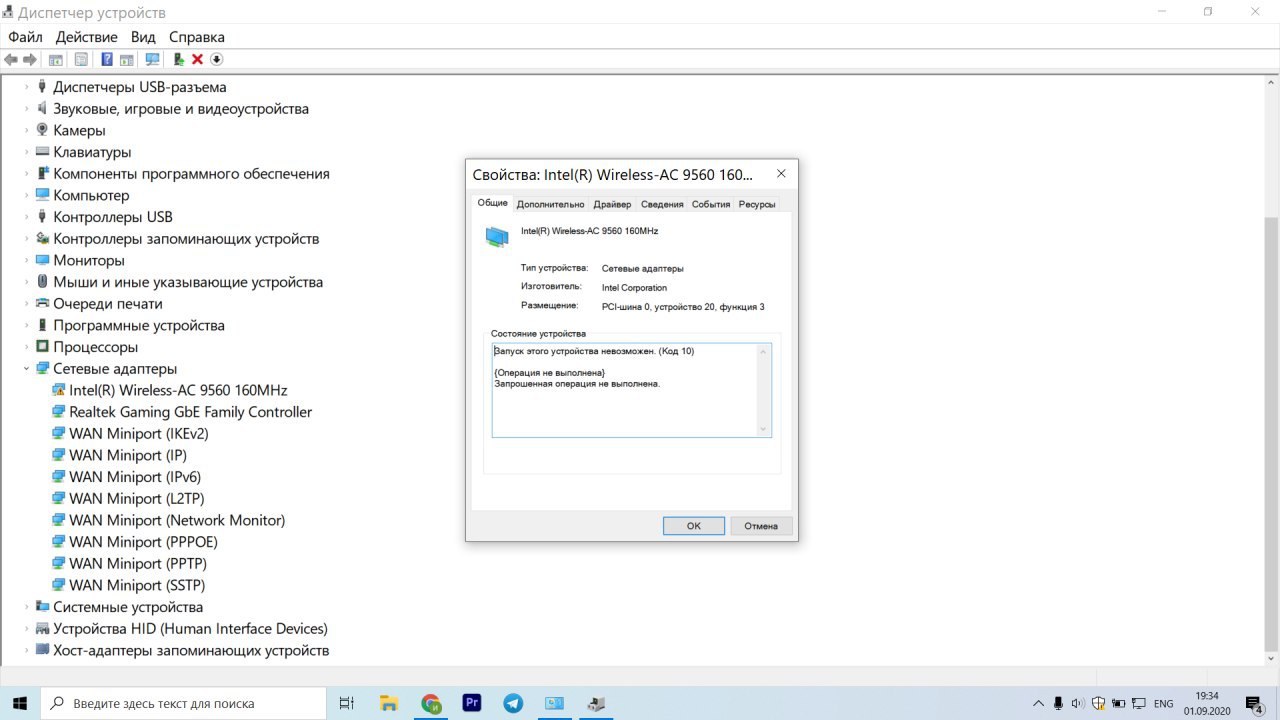Image resolution: width=1280 pixels, height=720 pixels.
Task: Expand Диспетчеры USB-разъема node
Action: (27, 87)
